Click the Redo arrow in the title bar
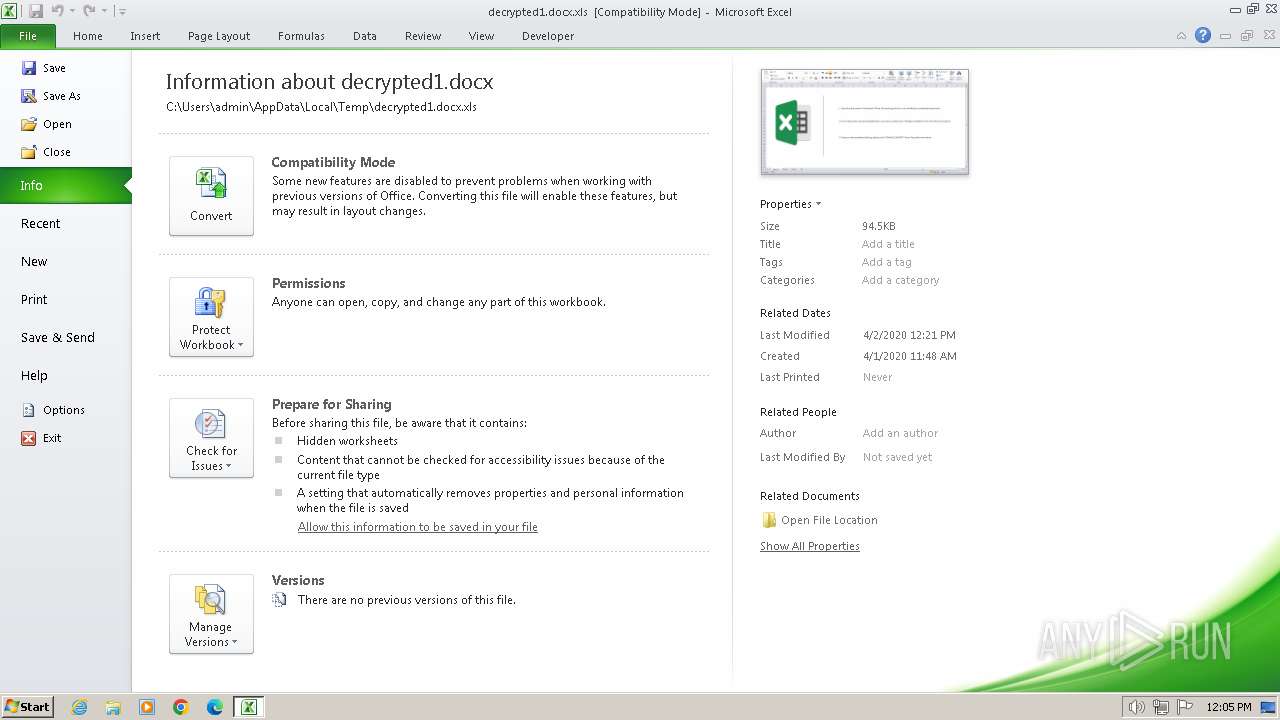This screenshot has height=720, width=1280. pyautogui.click(x=89, y=11)
